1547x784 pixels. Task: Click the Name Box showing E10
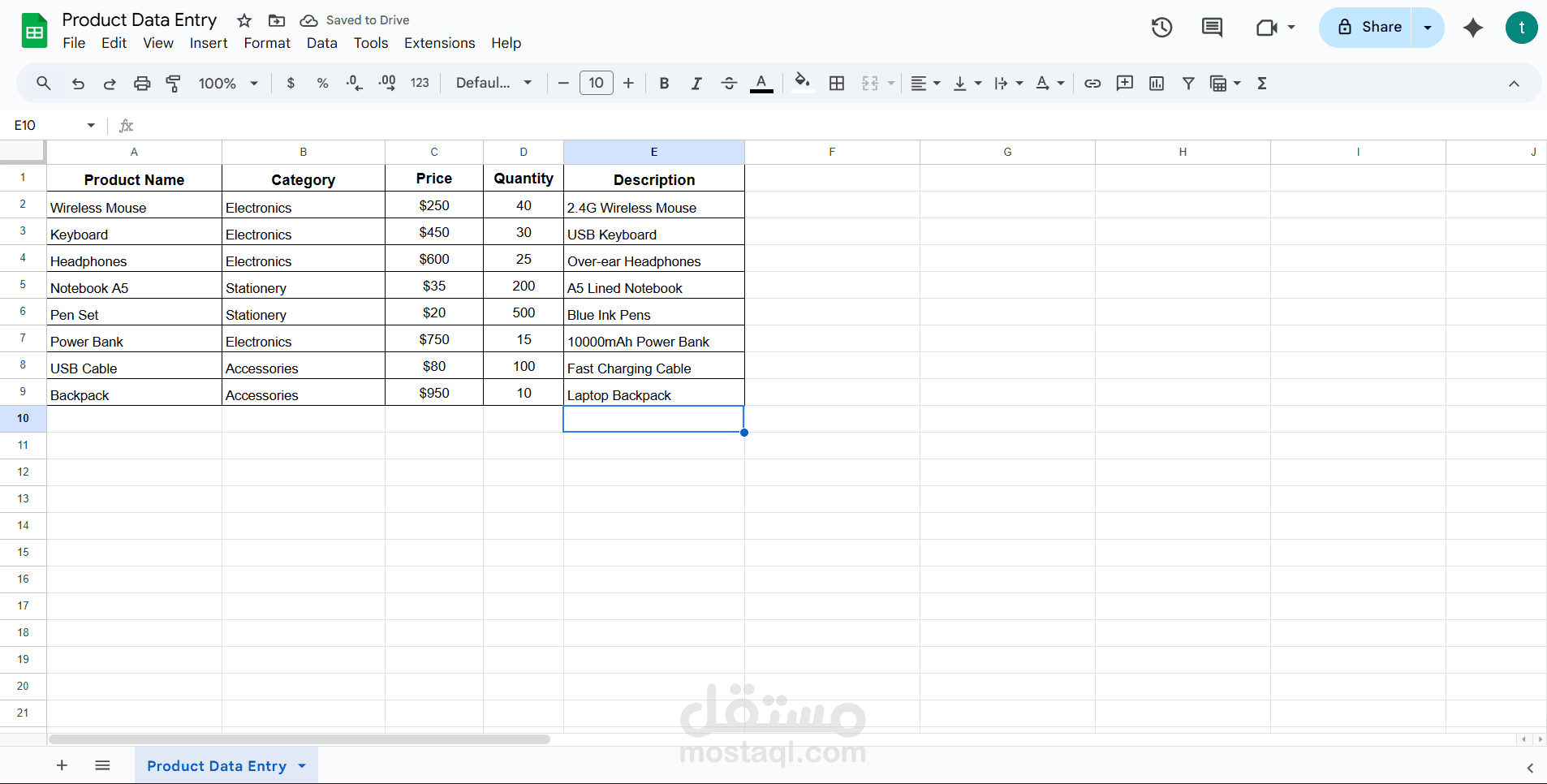coord(45,125)
